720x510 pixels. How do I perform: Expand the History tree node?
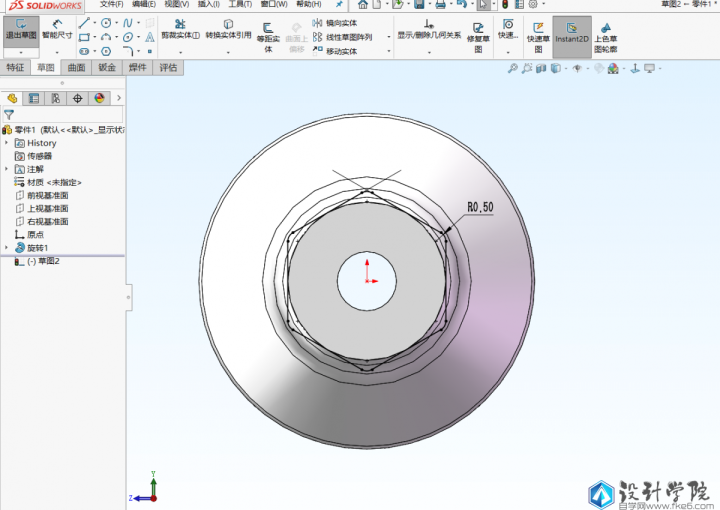click(6, 143)
